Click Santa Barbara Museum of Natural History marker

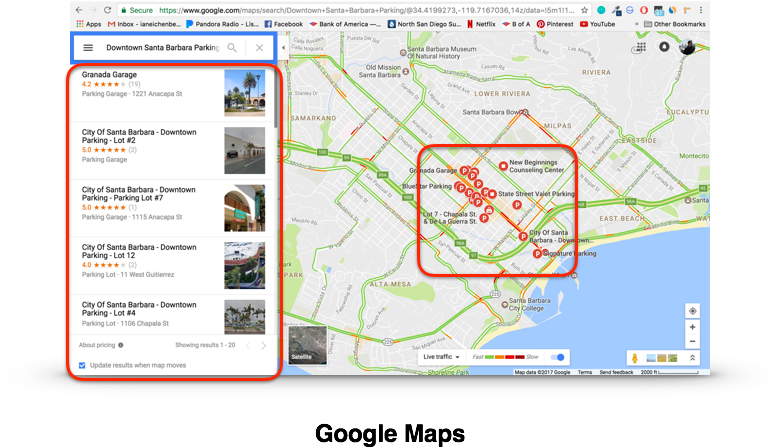403,52
